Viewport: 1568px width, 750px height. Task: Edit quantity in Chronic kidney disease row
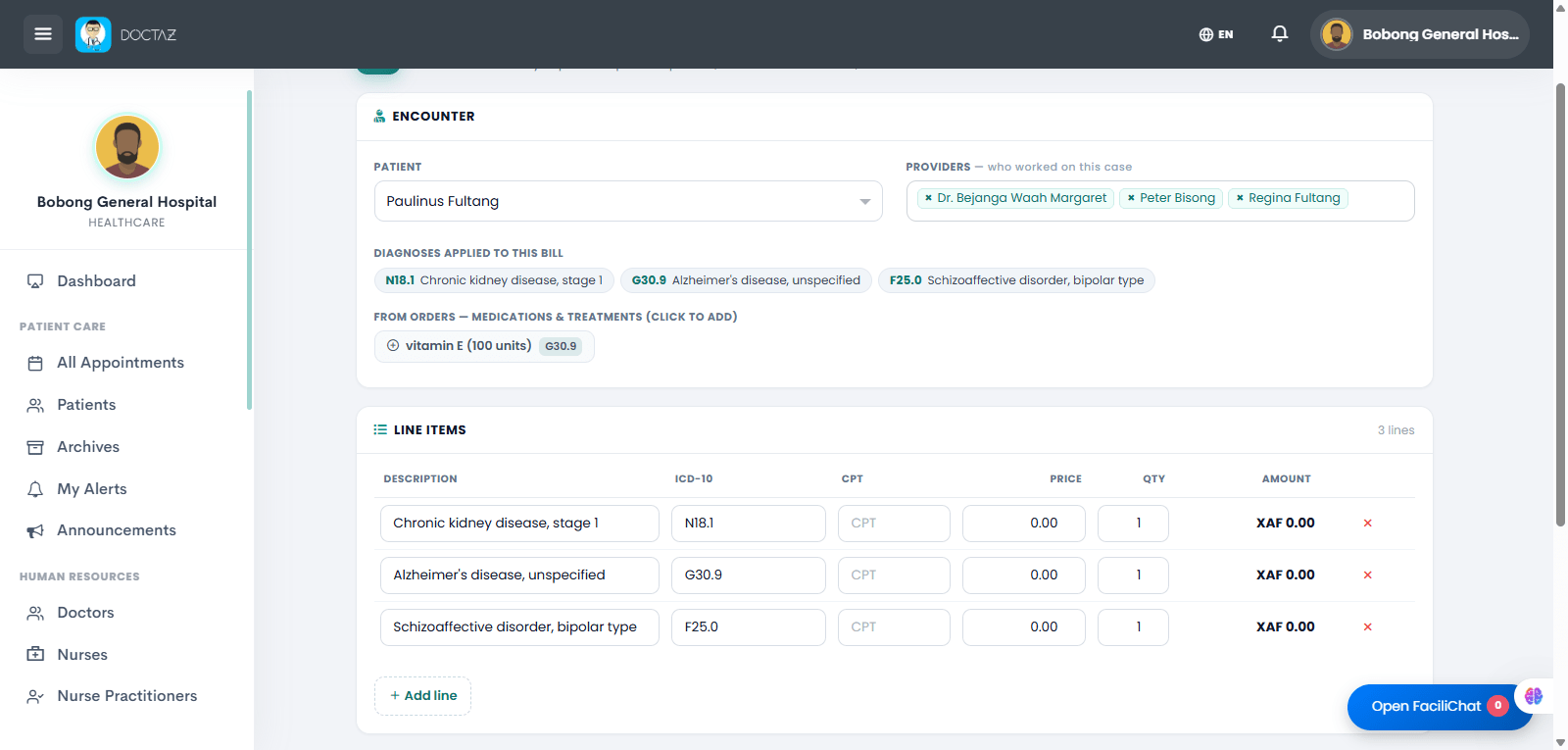(x=1133, y=524)
